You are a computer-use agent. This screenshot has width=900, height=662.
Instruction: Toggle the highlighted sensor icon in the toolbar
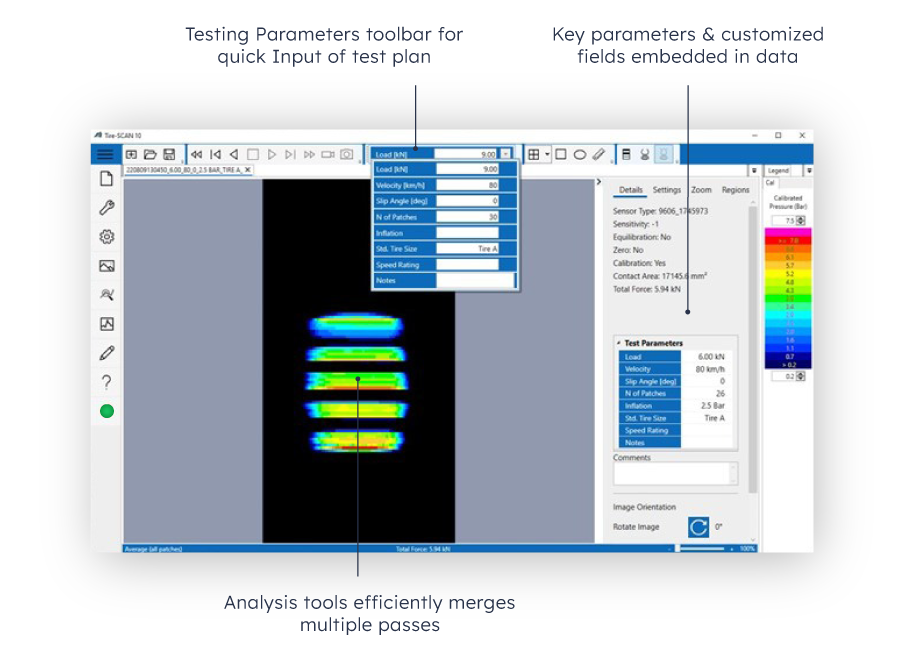[663, 154]
